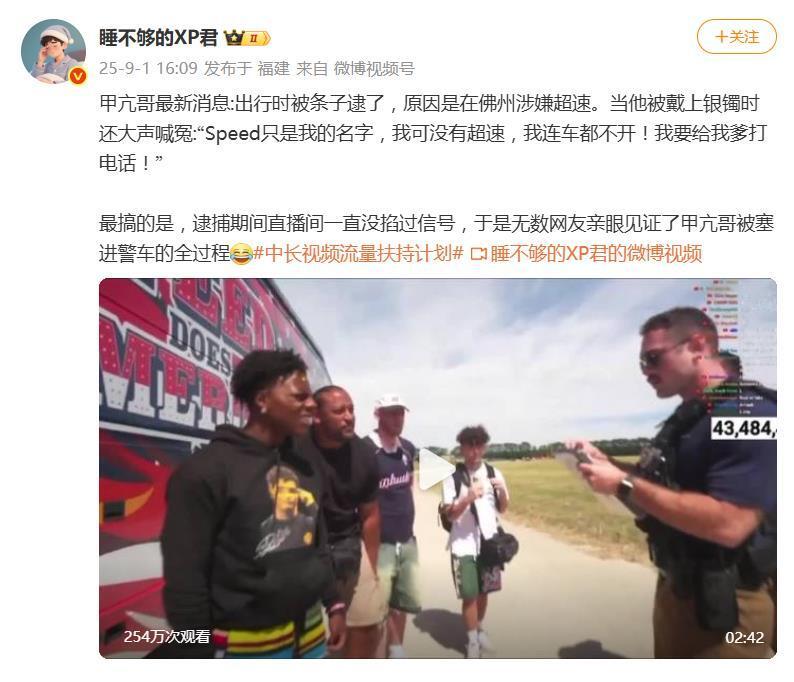Click the 发布于 福建 location text

tap(247, 68)
